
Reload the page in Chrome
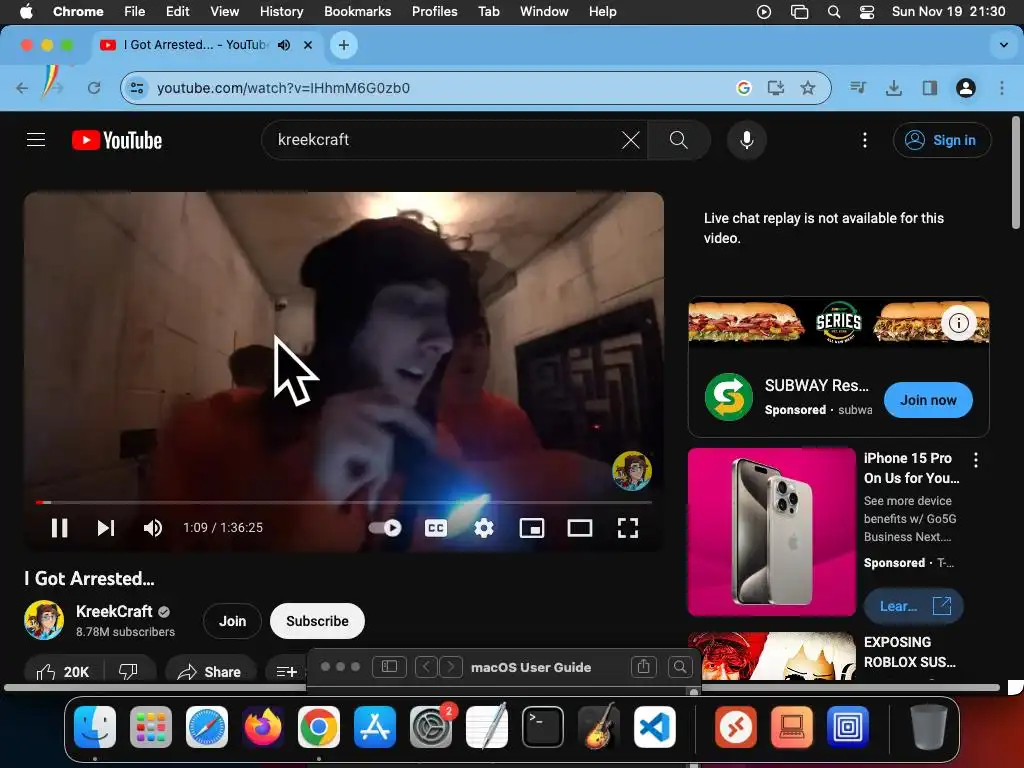click(x=94, y=88)
